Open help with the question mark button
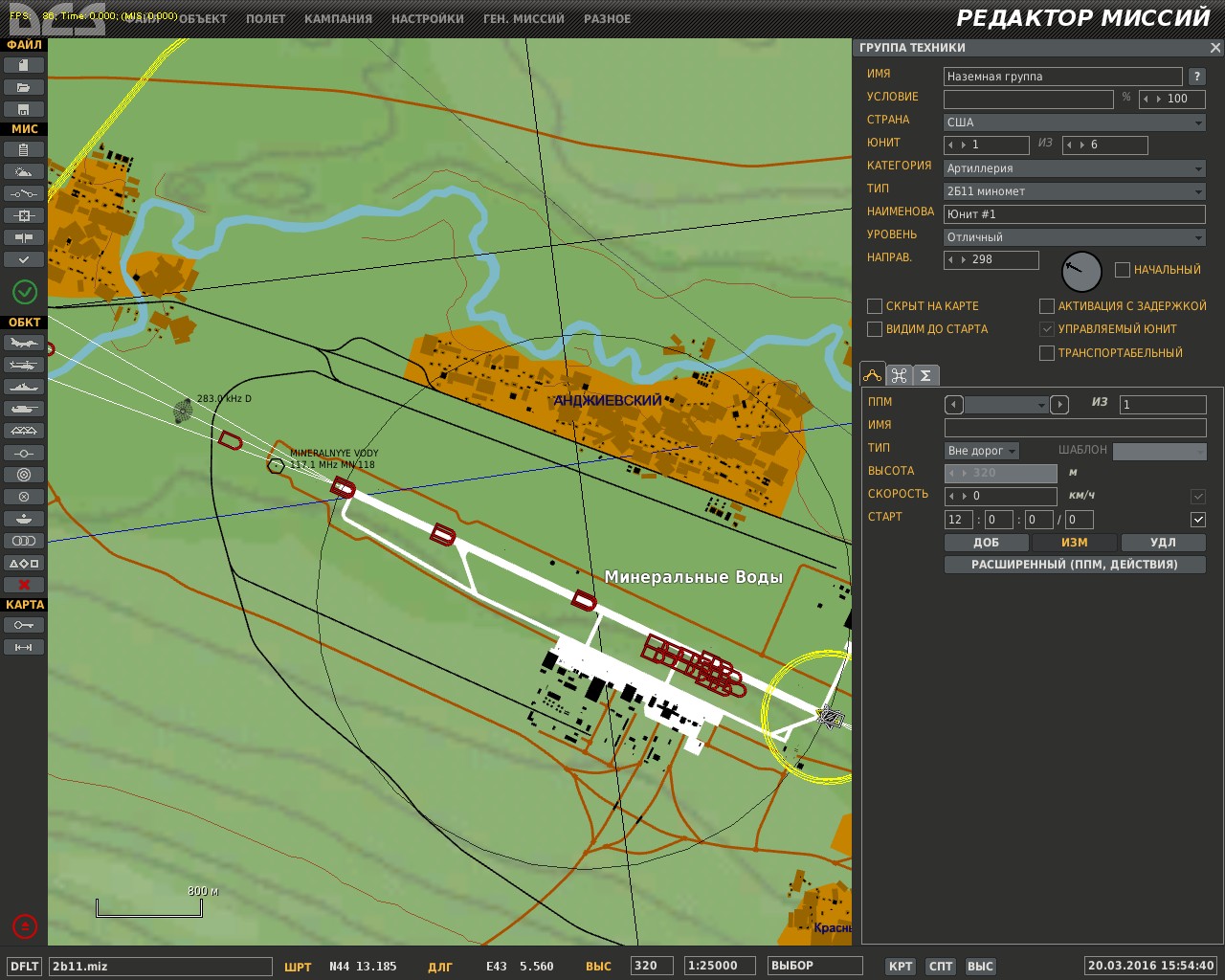1225x980 pixels. pos(1196,77)
